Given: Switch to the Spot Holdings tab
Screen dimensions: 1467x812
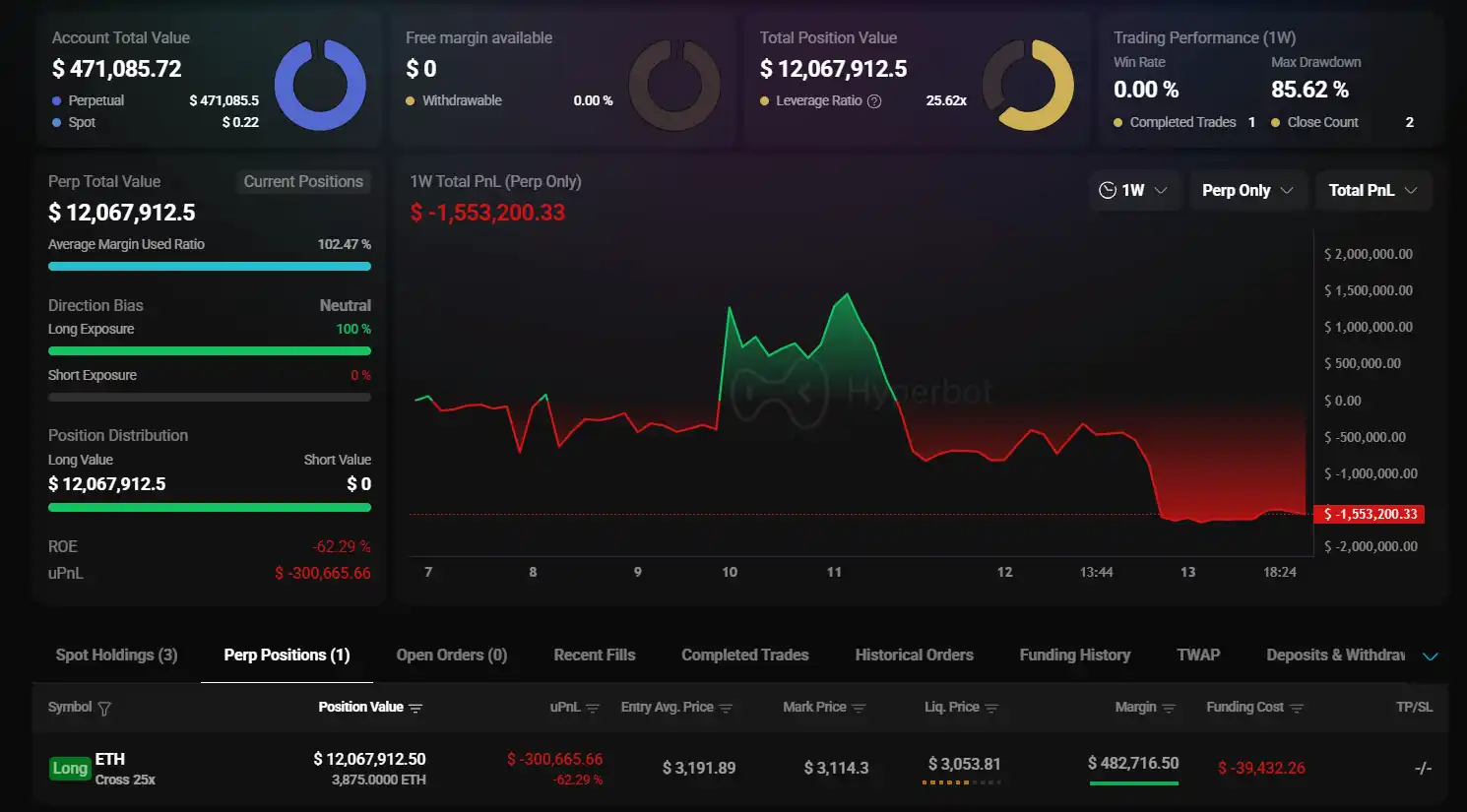Looking at the screenshot, I should point(115,655).
